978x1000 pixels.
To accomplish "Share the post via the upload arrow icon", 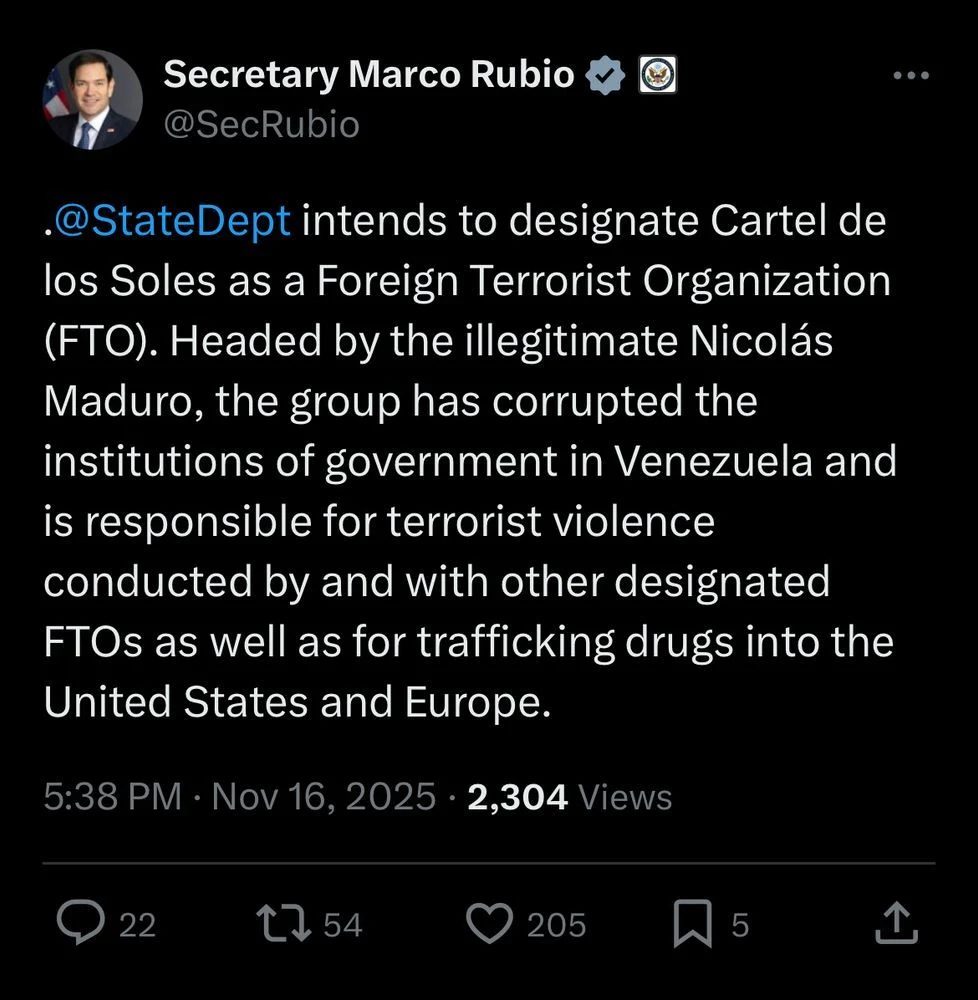I will coord(895,923).
